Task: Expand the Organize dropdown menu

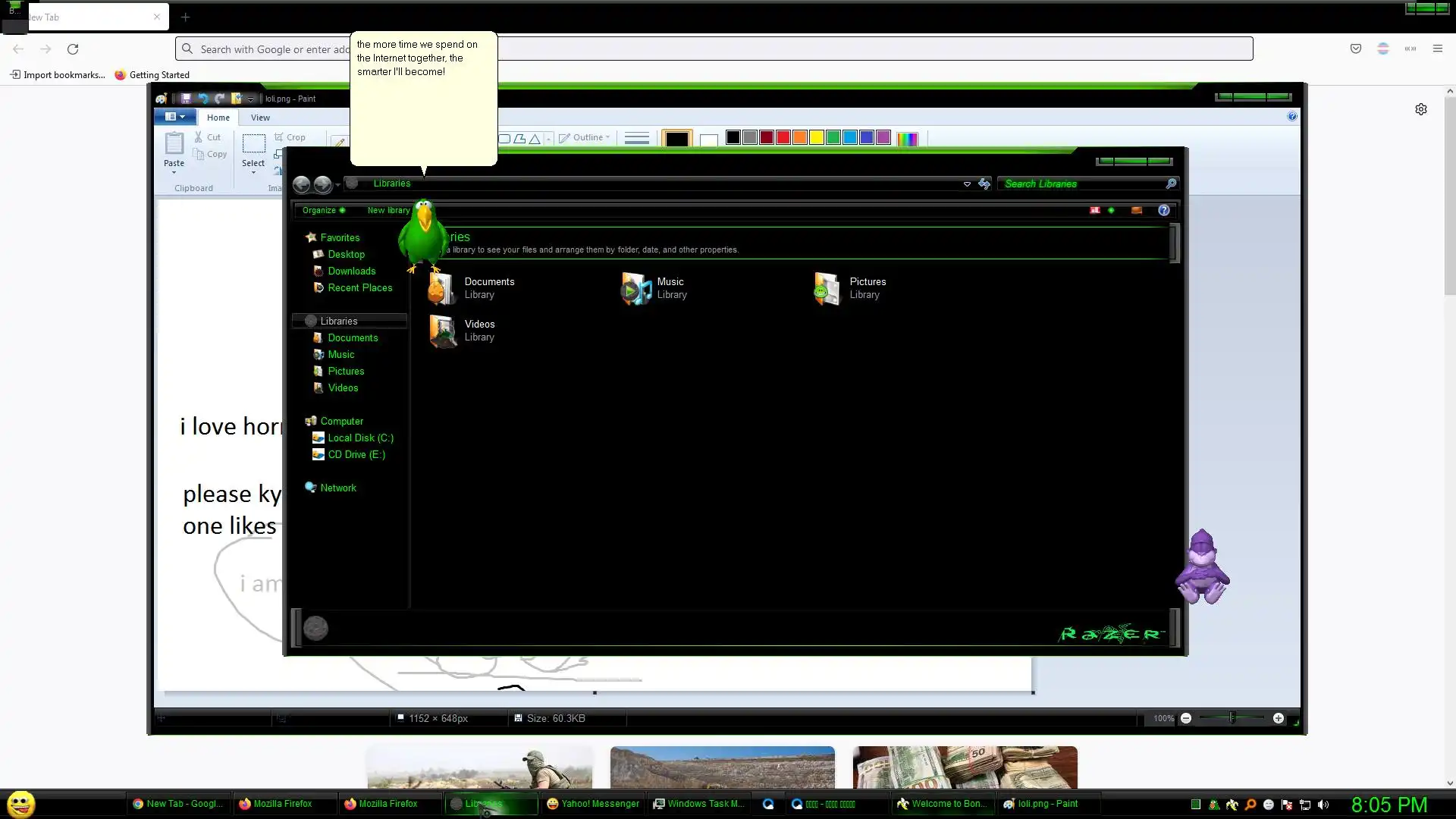Action: tap(323, 210)
